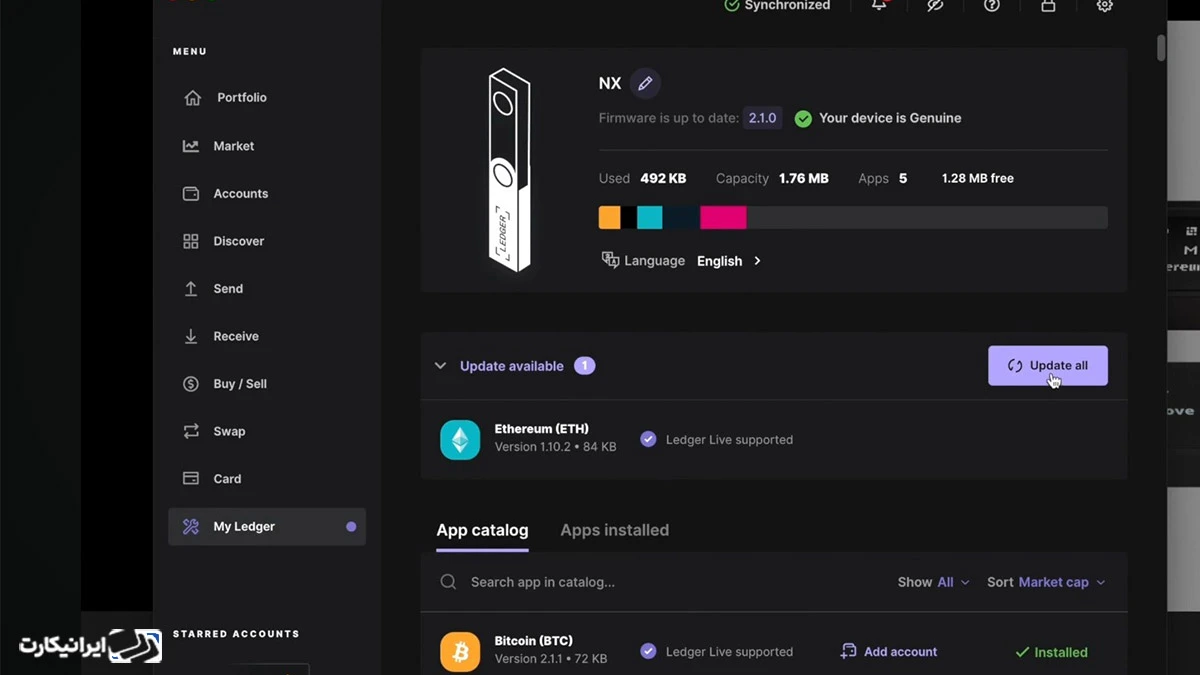Click the Starred Accounts heading
The height and width of the screenshot is (675, 1200).
click(236, 634)
